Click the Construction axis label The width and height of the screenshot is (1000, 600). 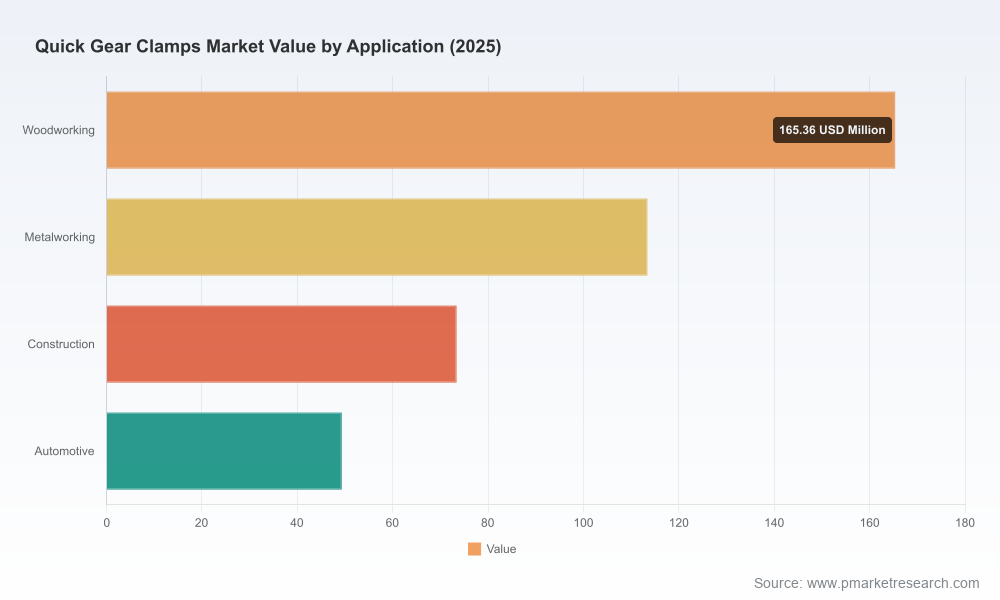point(61,344)
